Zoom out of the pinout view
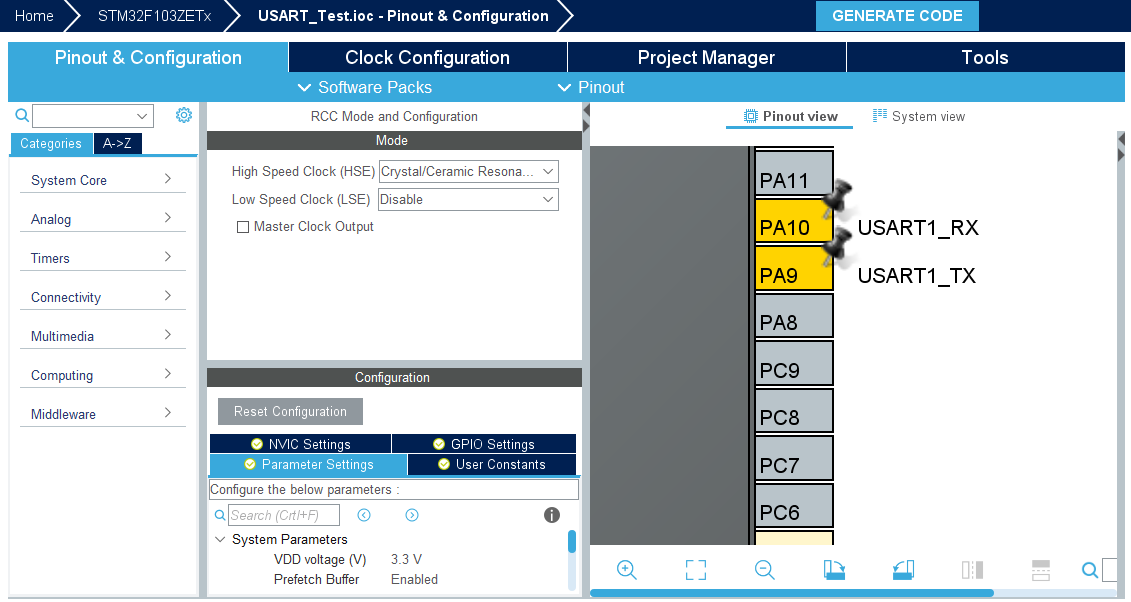The width and height of the screenshot is (1131, 602). pyautogui.click(x=765, y=570)
